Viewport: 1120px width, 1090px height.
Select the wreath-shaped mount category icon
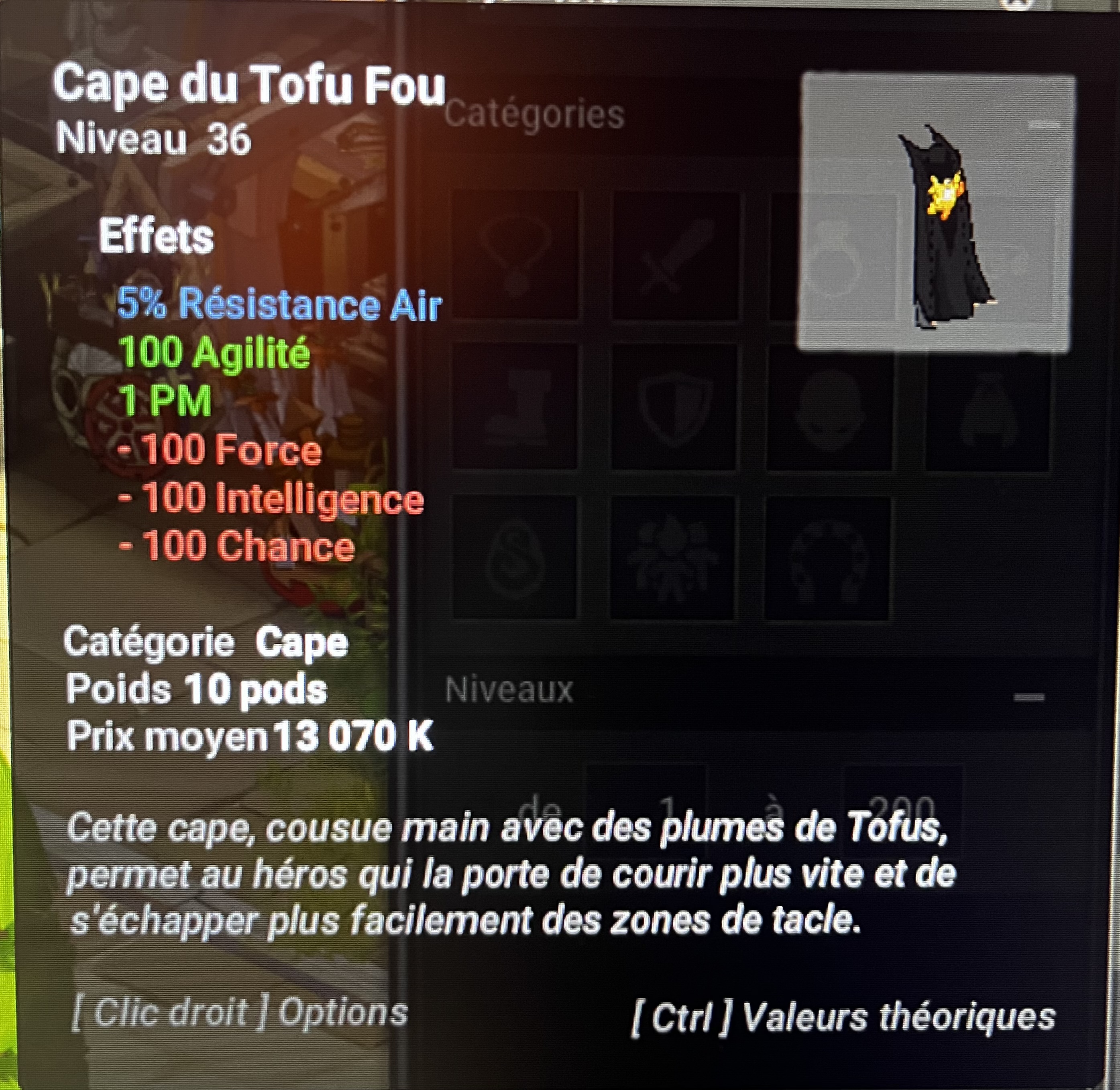(x=828, y=557)
